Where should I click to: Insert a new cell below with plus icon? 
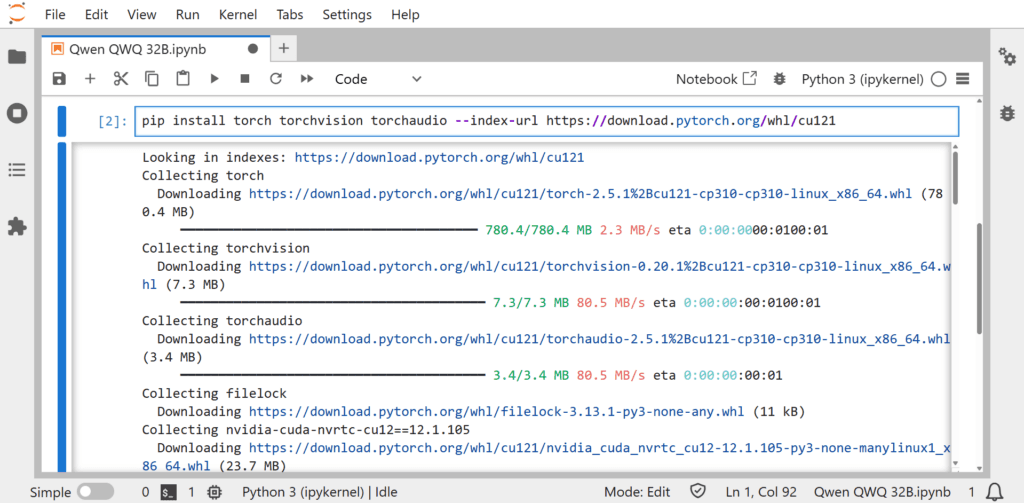tap(90, 79)
